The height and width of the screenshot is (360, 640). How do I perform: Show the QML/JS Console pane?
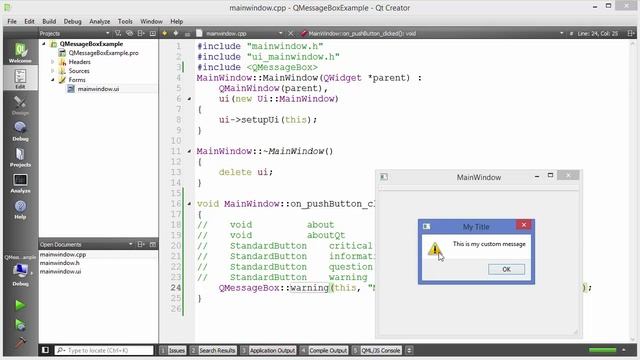[x=376, y=350]
